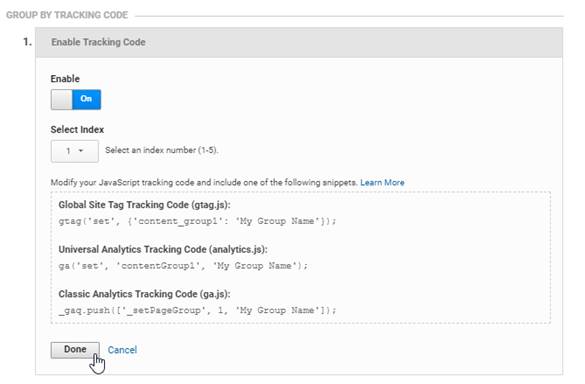Click the index number hint text
Screen dimensions: 585x384
(x=162, y=150)
